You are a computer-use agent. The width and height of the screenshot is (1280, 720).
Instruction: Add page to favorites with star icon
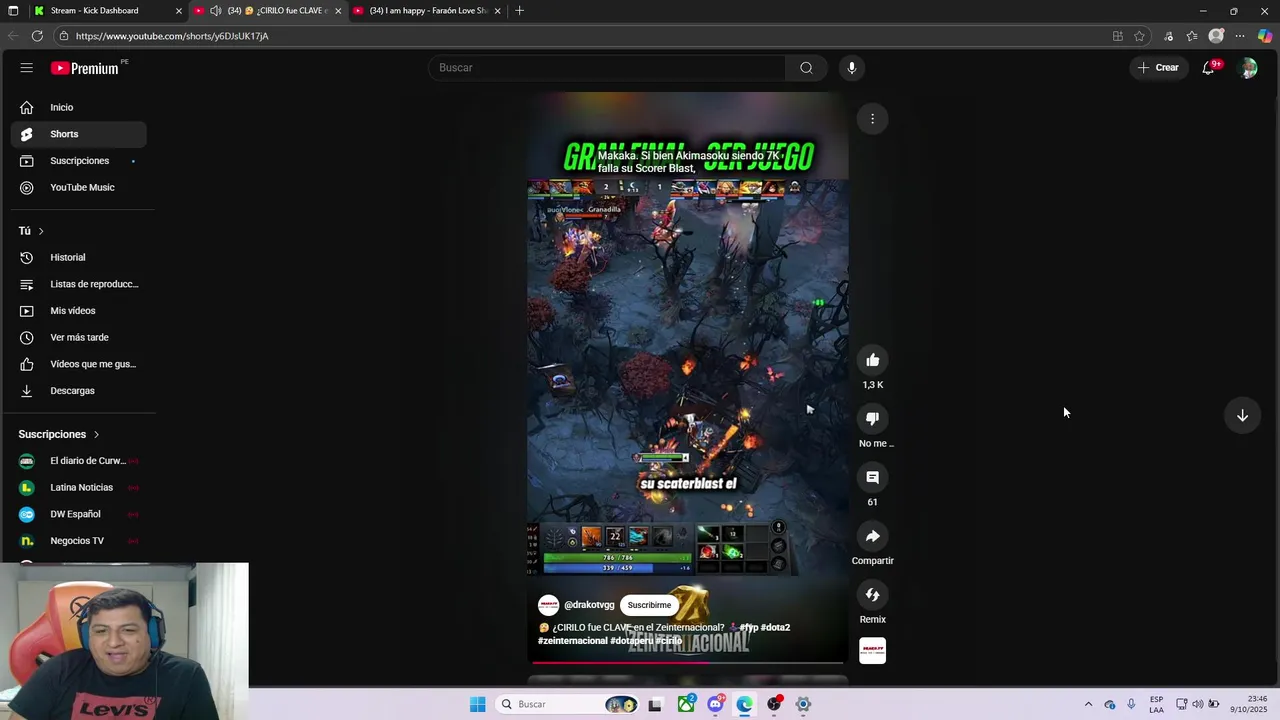1139,36
